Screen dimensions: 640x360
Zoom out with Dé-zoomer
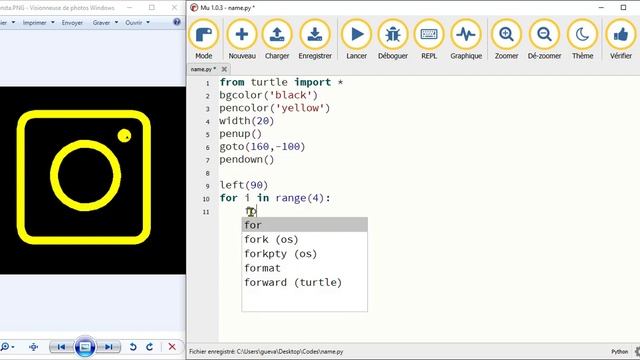tap(544, 40)
